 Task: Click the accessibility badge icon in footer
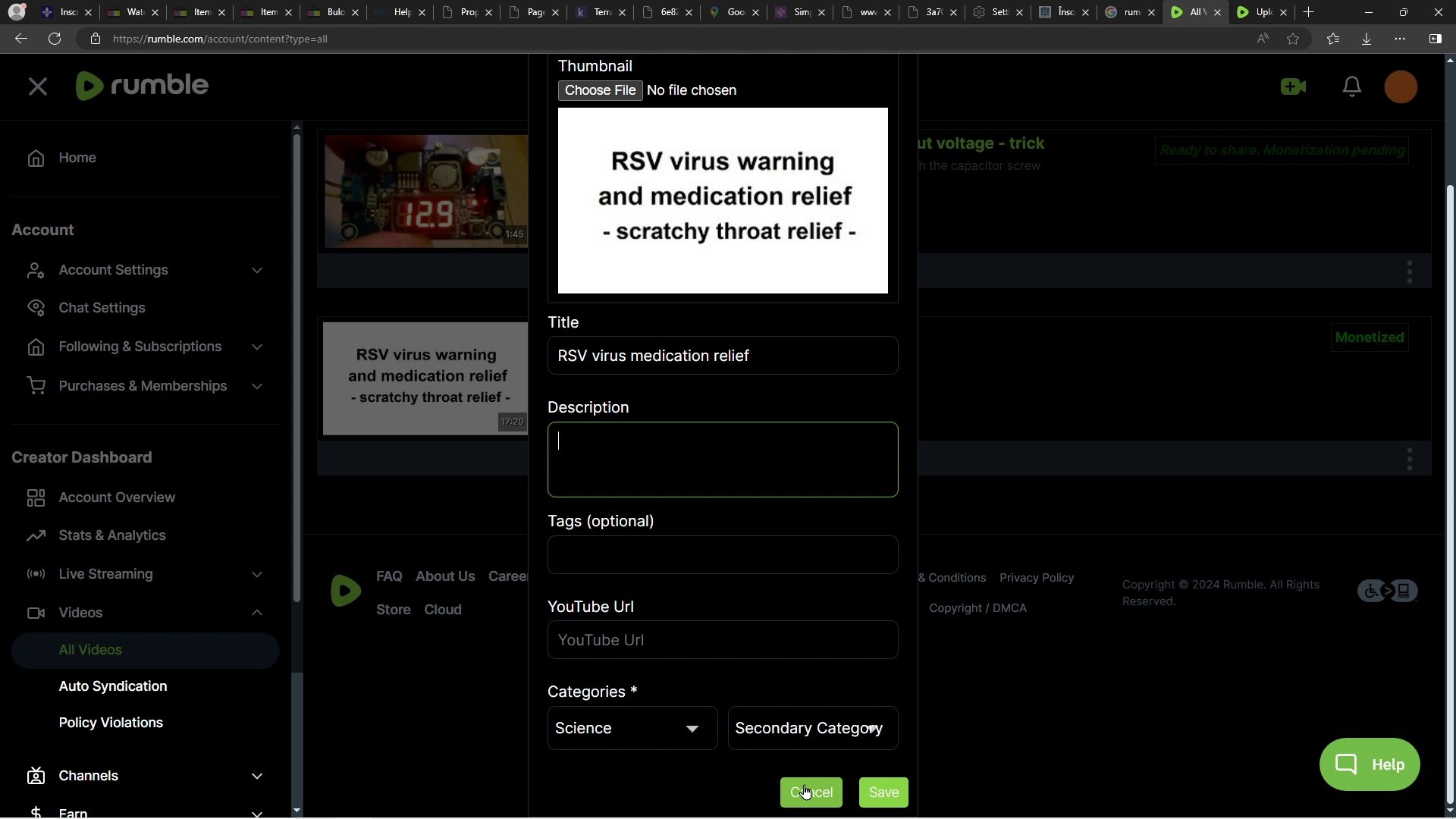(1387, 591)
